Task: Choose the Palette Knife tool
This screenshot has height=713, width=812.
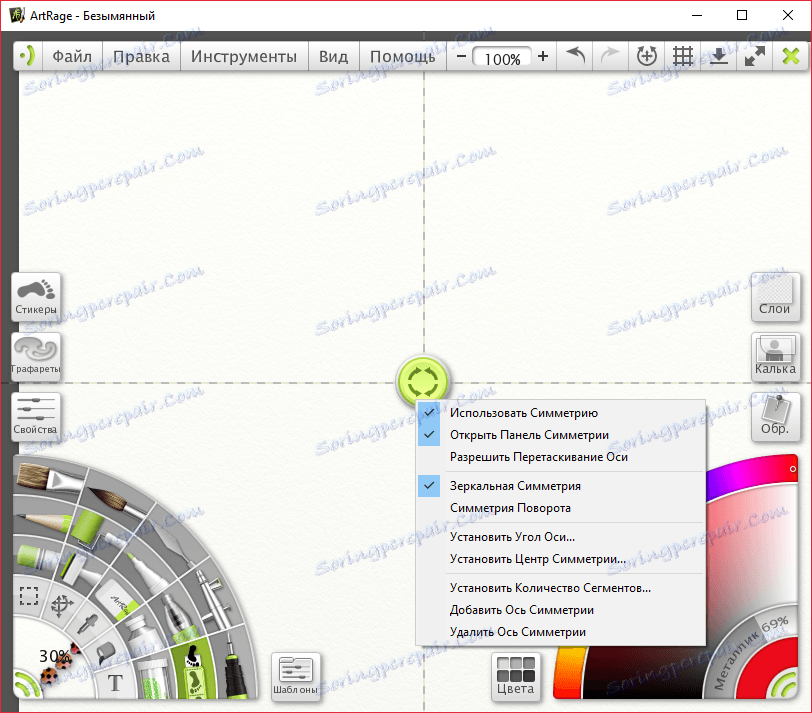Action: 171,539
